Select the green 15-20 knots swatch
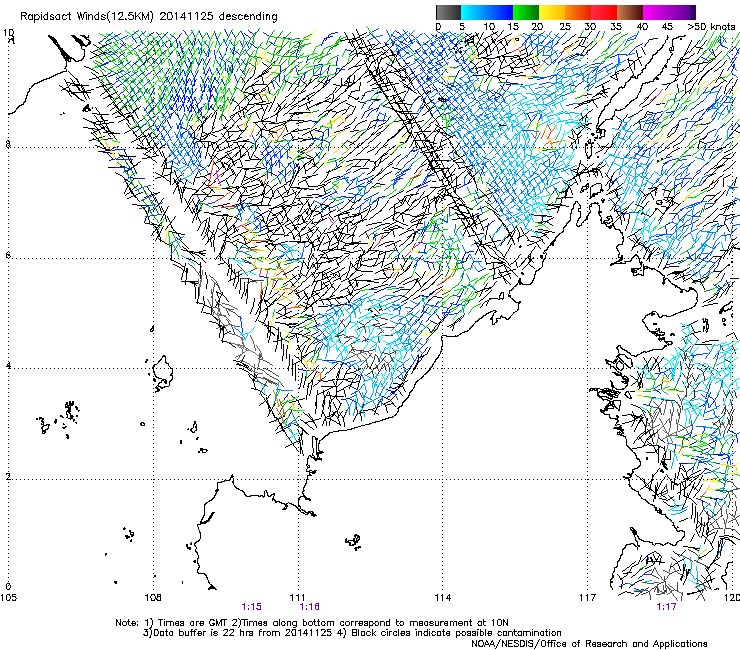This screenshot has height=650, width=740. tap(526, 12)
